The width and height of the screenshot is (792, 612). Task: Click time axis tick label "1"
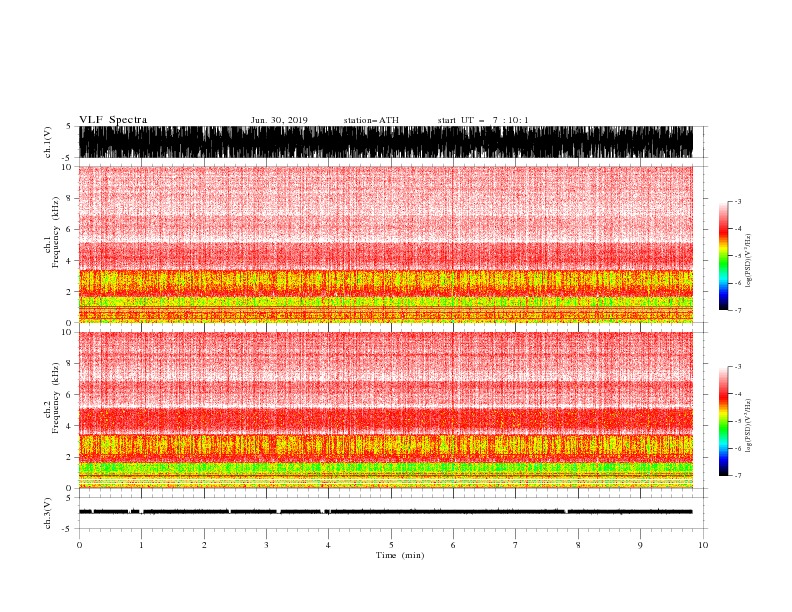click(141, 545)
